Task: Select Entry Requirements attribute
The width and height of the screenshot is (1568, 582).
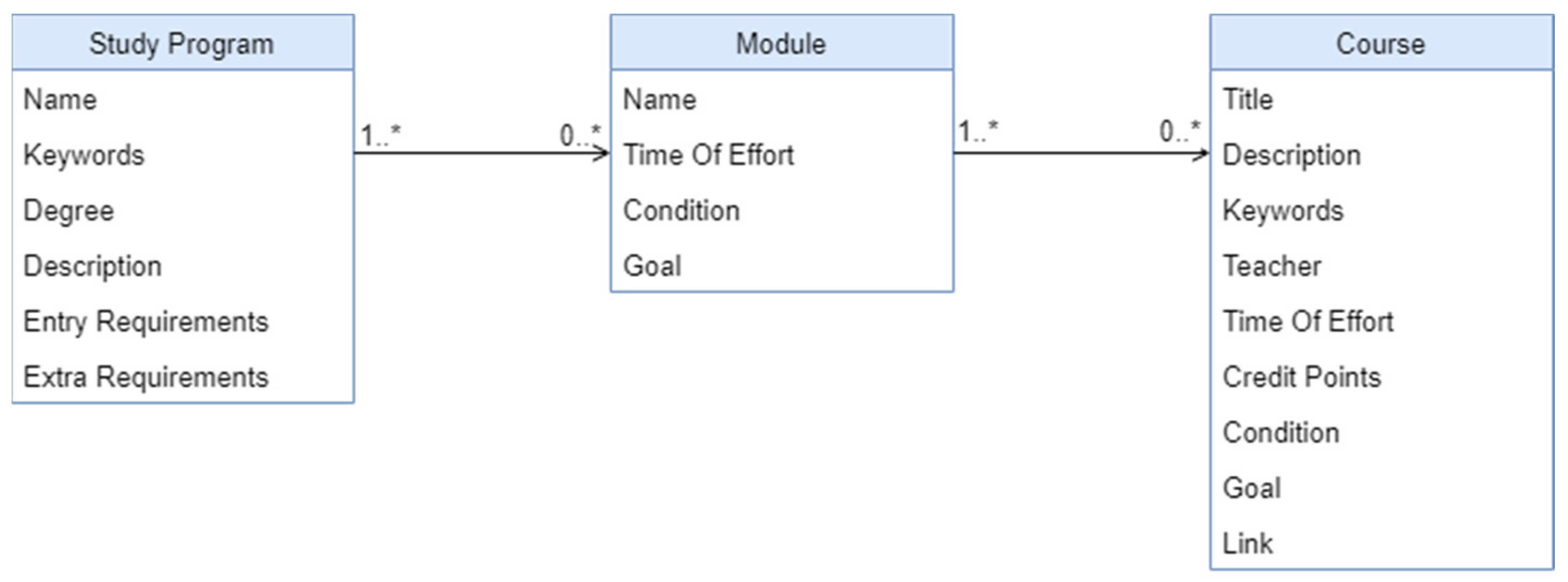Action: [x=146, y=322]
